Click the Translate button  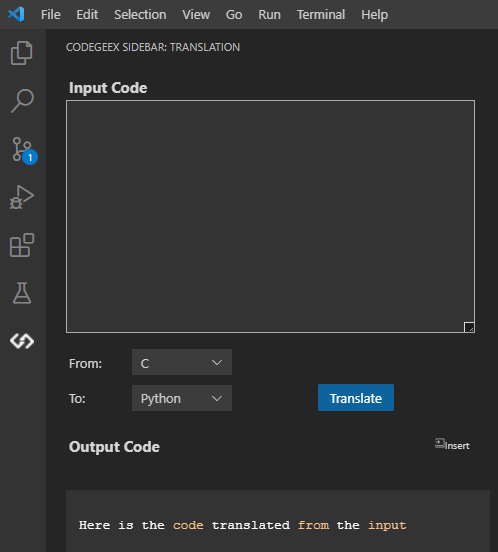[356, 398]
